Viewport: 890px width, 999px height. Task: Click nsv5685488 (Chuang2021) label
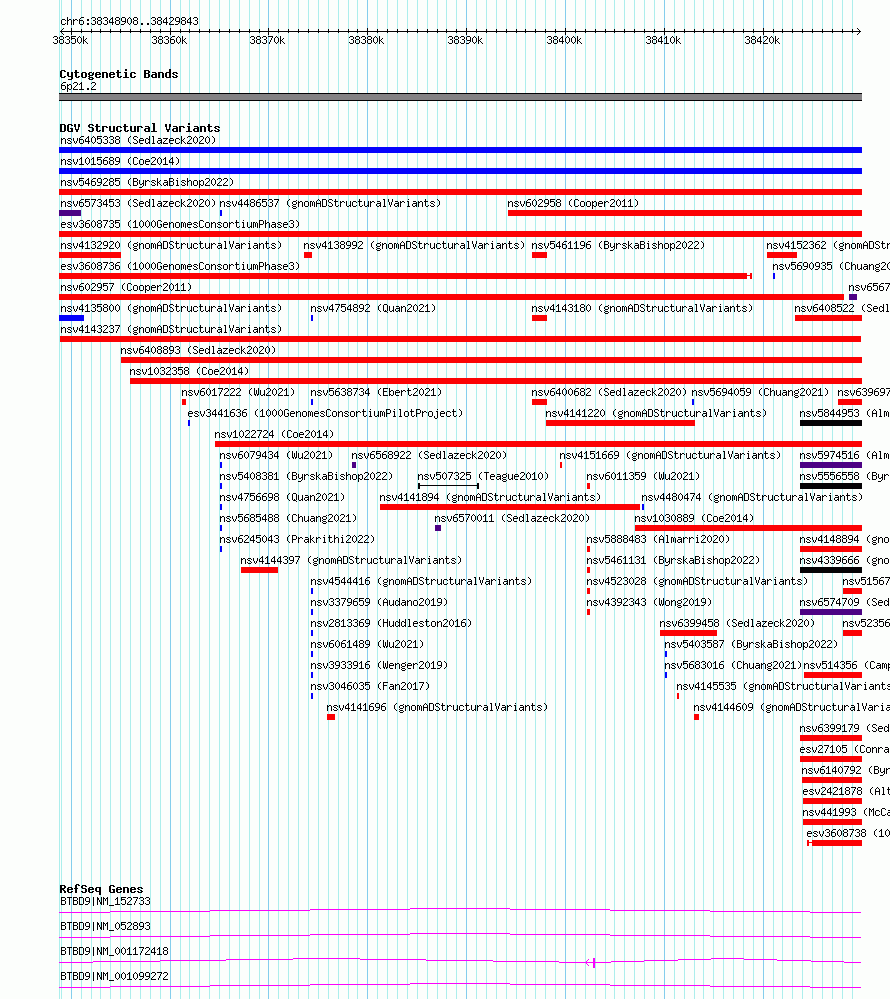click(288, 519)
